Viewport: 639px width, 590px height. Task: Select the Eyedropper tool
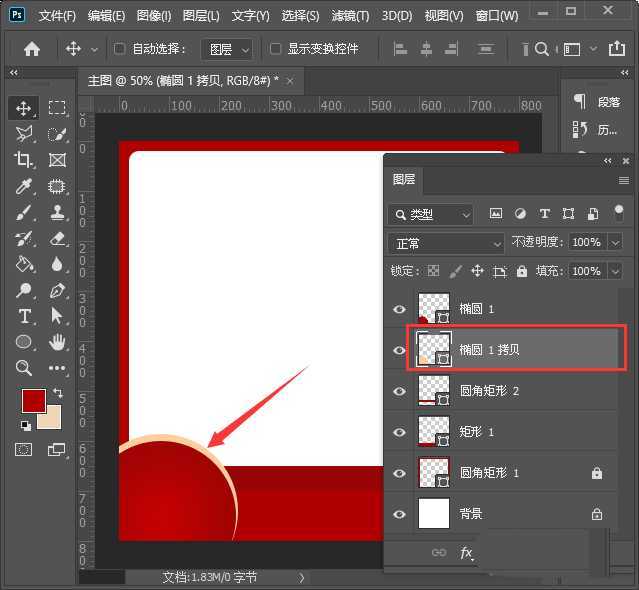pos(24,186)
